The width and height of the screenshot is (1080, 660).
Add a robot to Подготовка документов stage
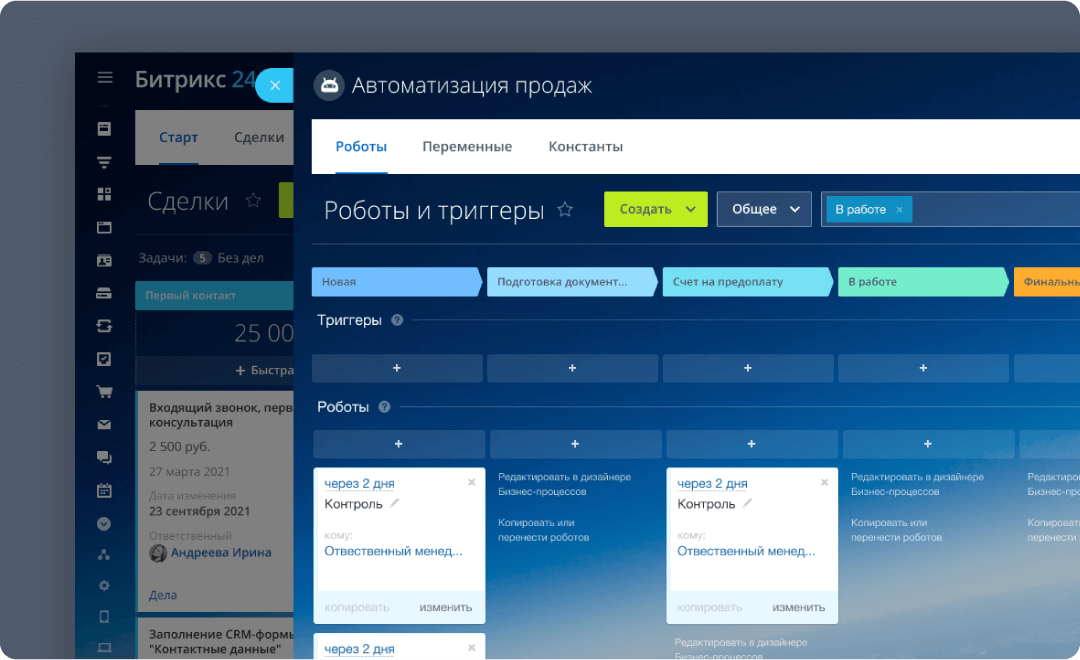click(575, 444)
